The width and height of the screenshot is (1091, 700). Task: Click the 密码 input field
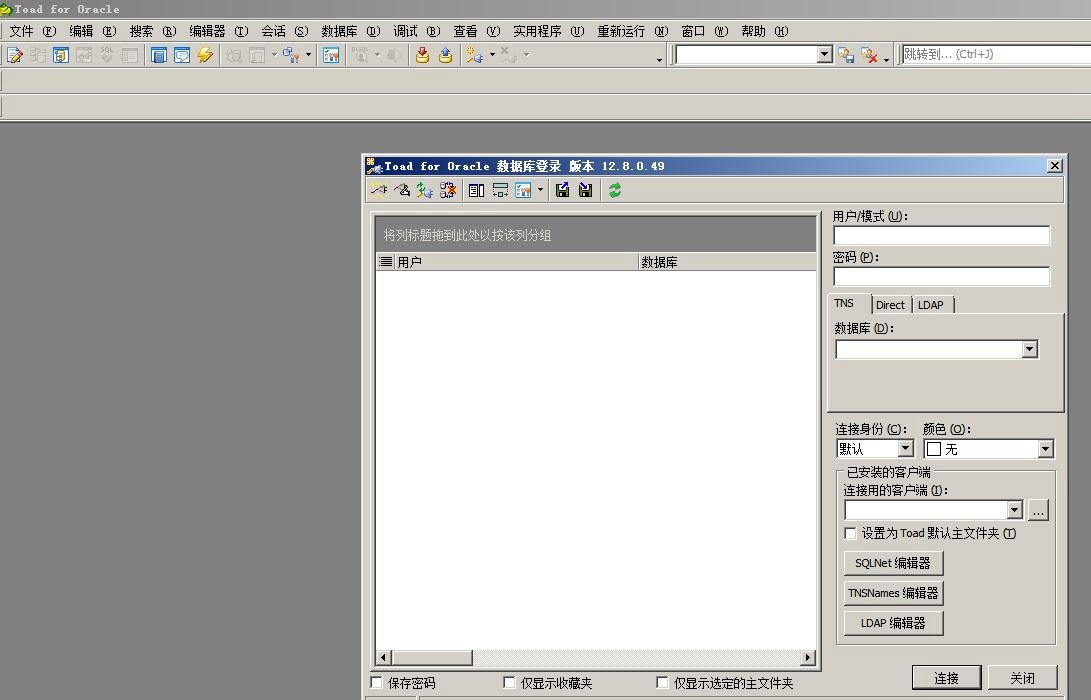pos(941,277)
